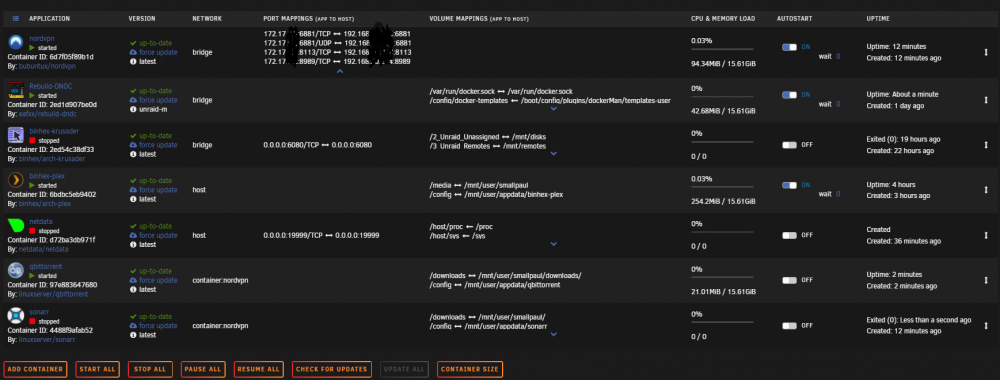
Task: Click the Network column header
Action: (207, 19)
